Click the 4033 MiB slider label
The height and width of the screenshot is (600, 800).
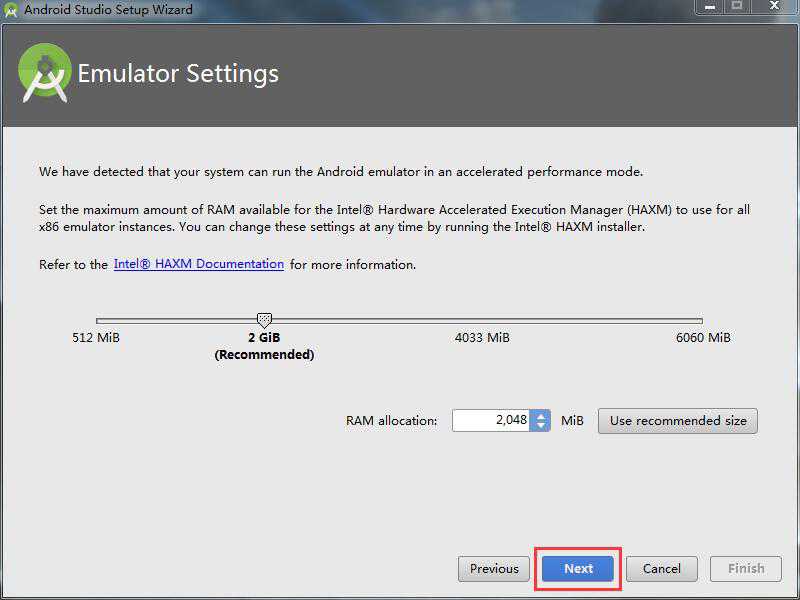(x=482, y=338)
